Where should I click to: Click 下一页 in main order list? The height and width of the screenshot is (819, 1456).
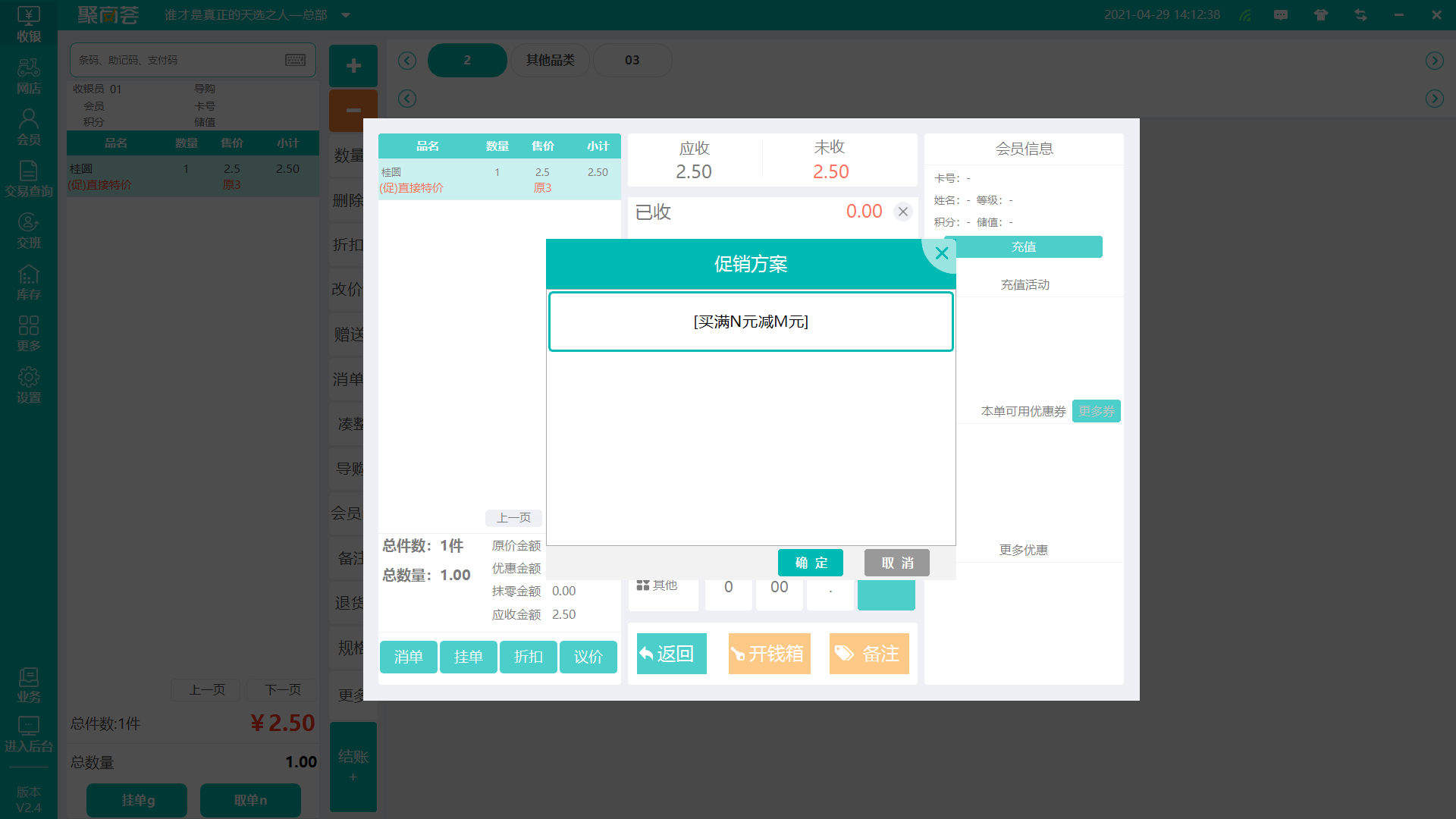283,689
